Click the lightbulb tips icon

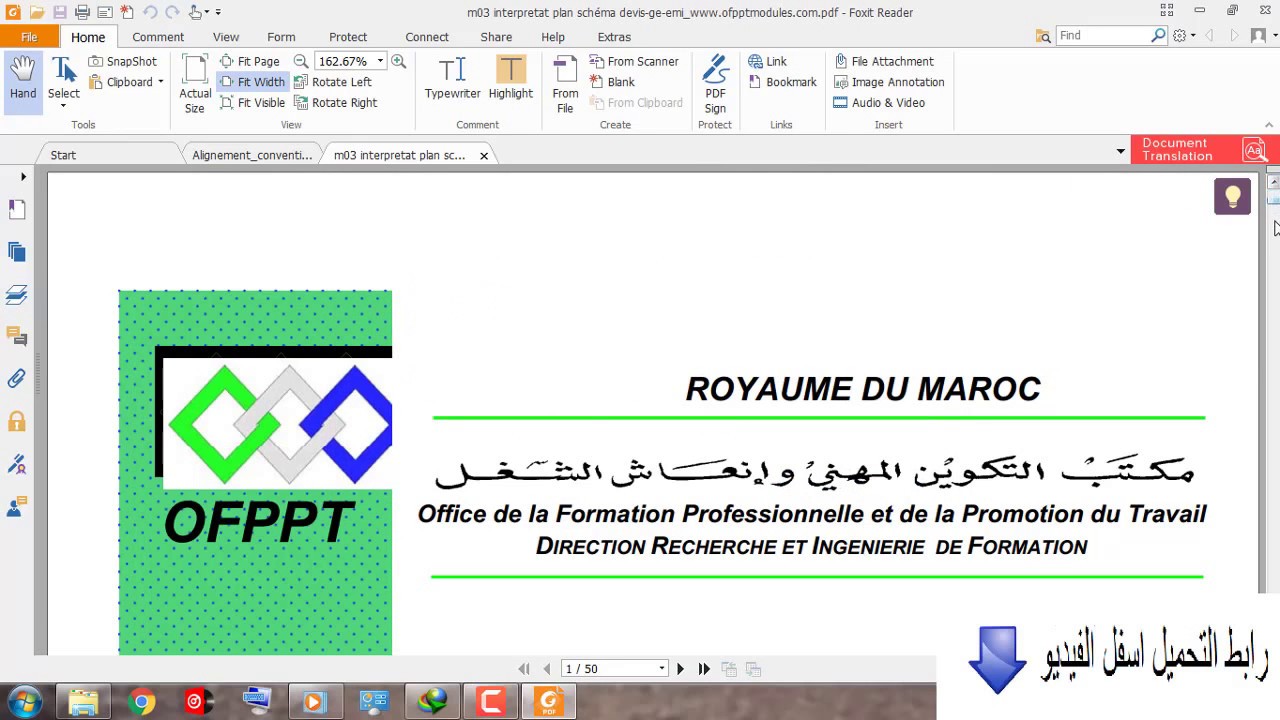pyautogui.click(x=1232, y=196)
